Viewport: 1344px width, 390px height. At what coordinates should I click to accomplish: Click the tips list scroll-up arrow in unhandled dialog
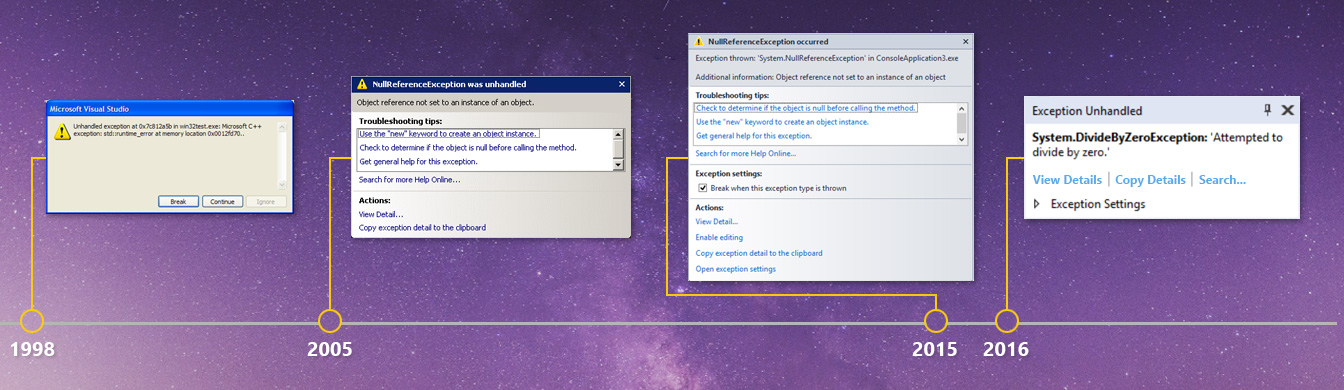coord(618,134)
